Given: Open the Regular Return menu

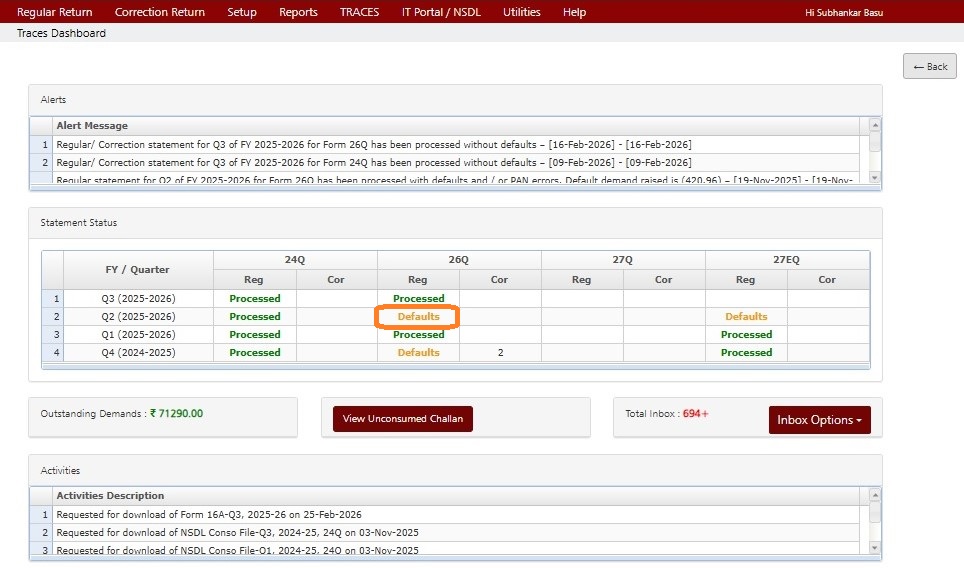Looking at the screenshot, I should coord(54,12).
